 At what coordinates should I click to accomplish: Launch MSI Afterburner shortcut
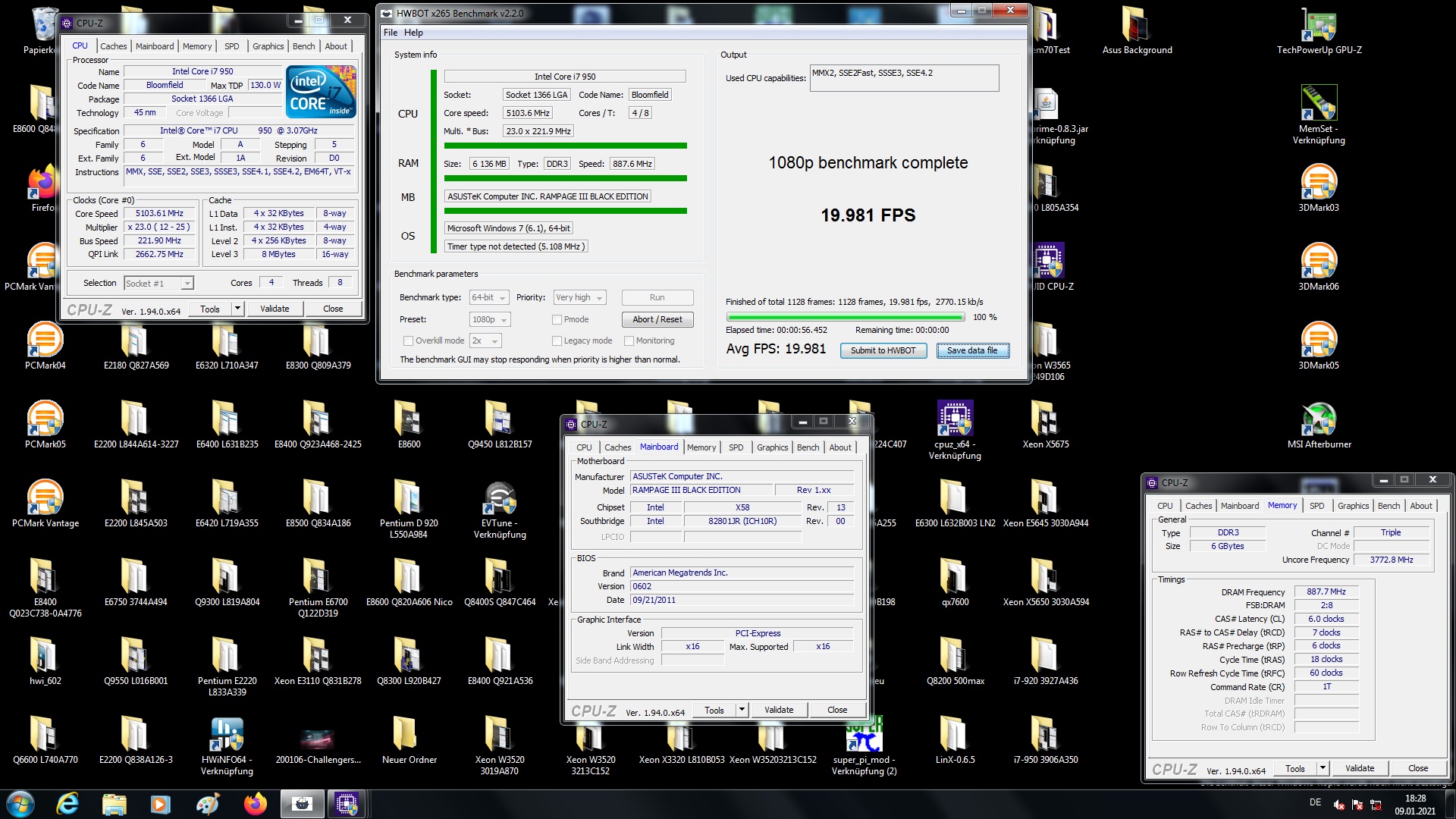click(1319, 425)
